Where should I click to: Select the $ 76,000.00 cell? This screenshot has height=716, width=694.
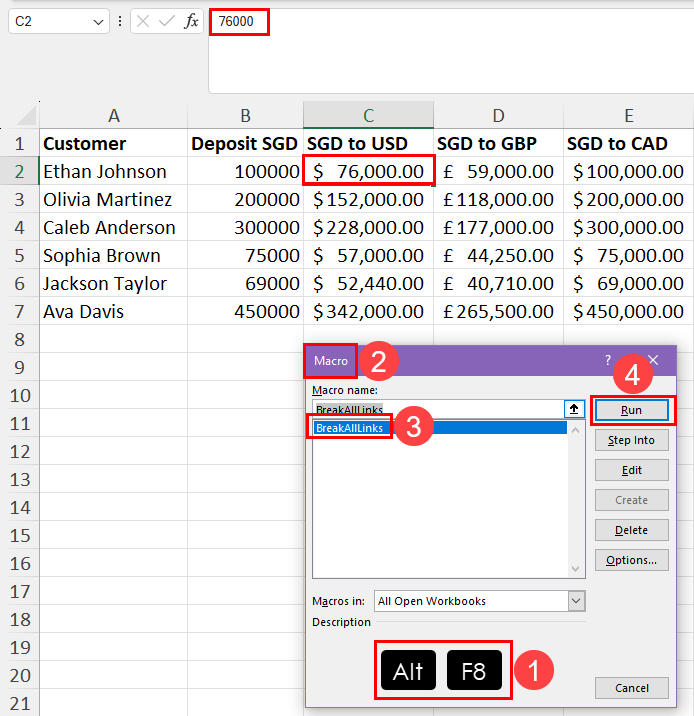(368, 172)
